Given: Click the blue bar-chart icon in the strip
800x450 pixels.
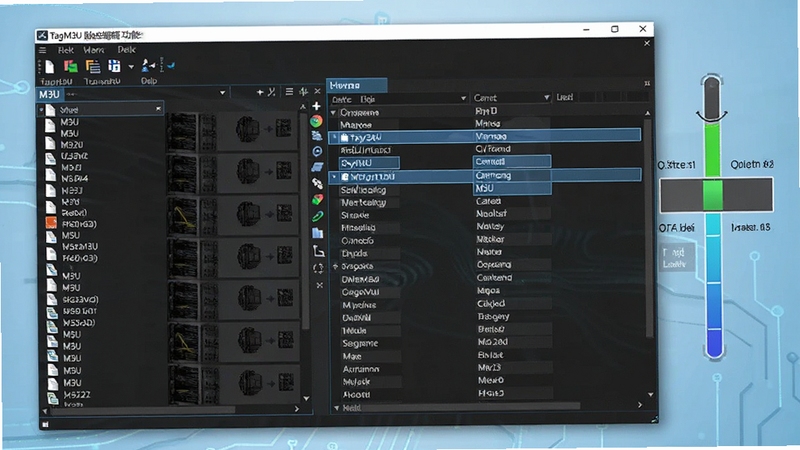Looking at the screenshot, I should (x=317, y=233).
